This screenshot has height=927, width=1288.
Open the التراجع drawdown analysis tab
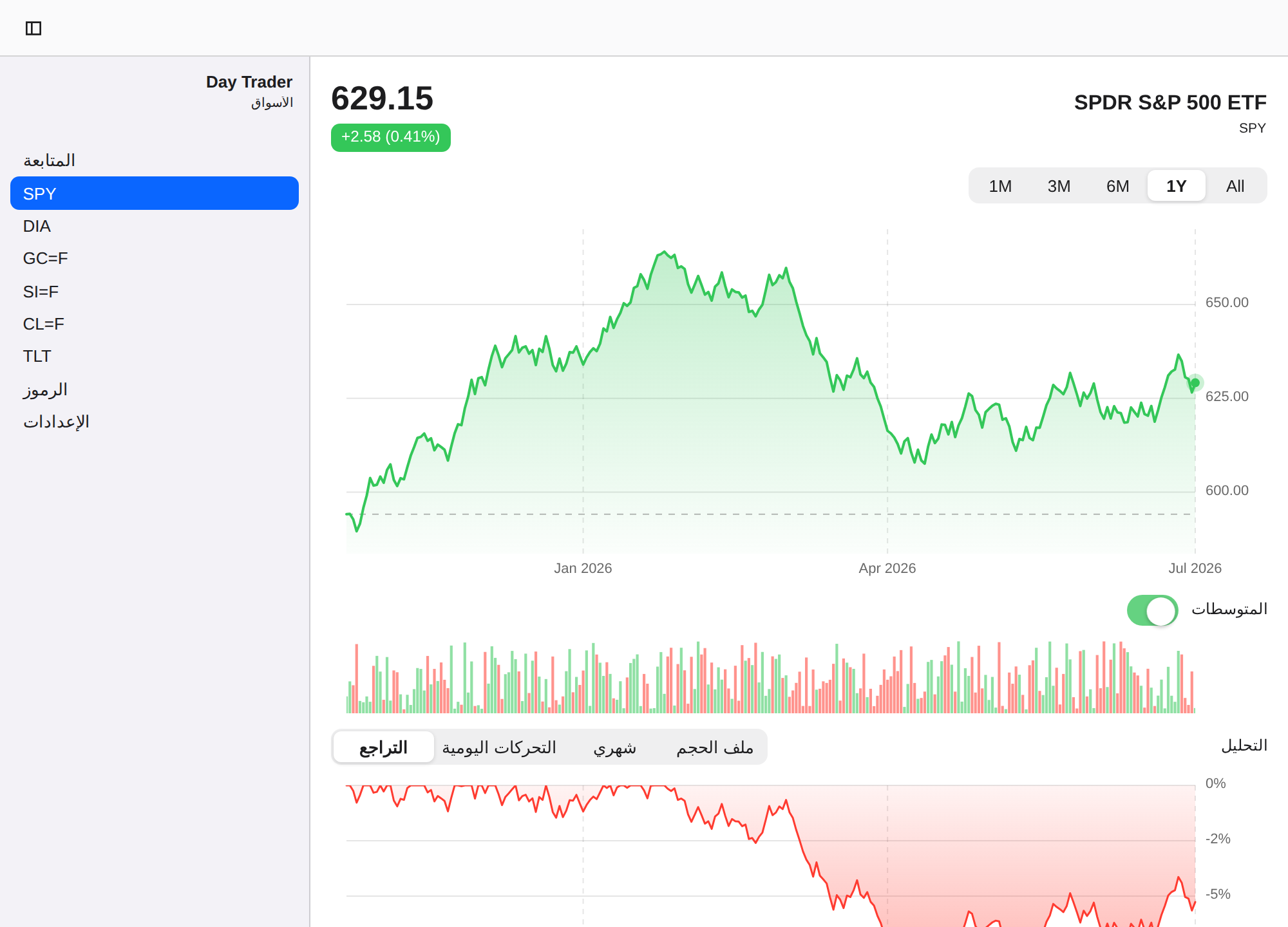(384, 747)
